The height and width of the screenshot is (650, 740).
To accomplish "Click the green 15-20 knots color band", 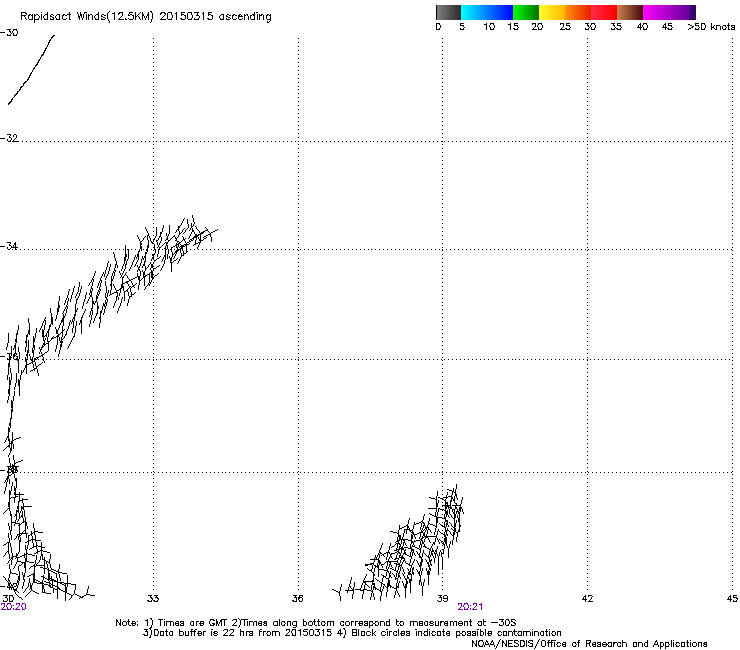I will (526, 12).
